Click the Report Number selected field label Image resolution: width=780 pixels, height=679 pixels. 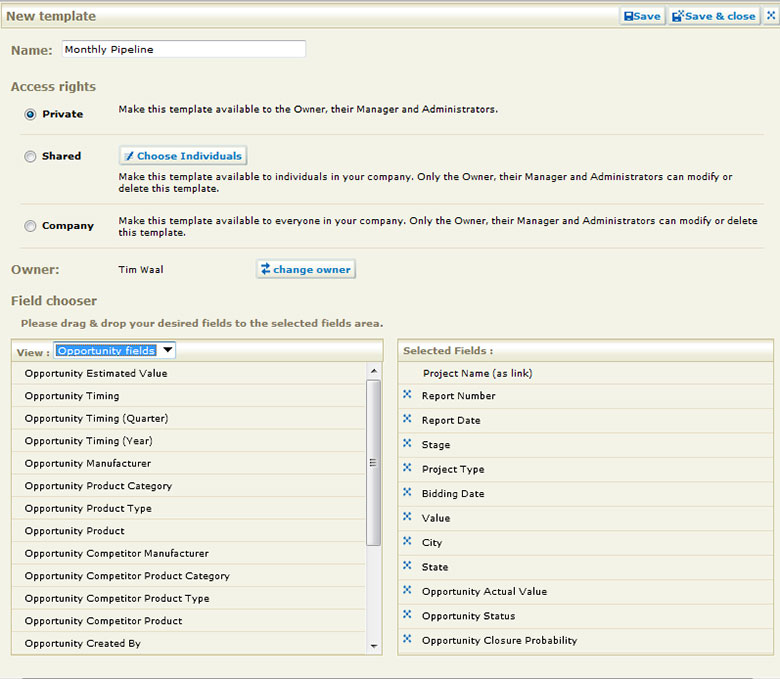458,395
